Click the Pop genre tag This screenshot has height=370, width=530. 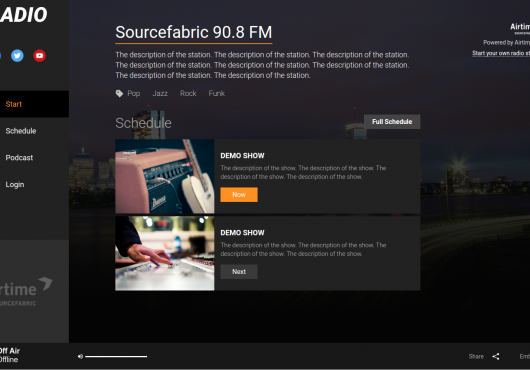click(134, 93)
